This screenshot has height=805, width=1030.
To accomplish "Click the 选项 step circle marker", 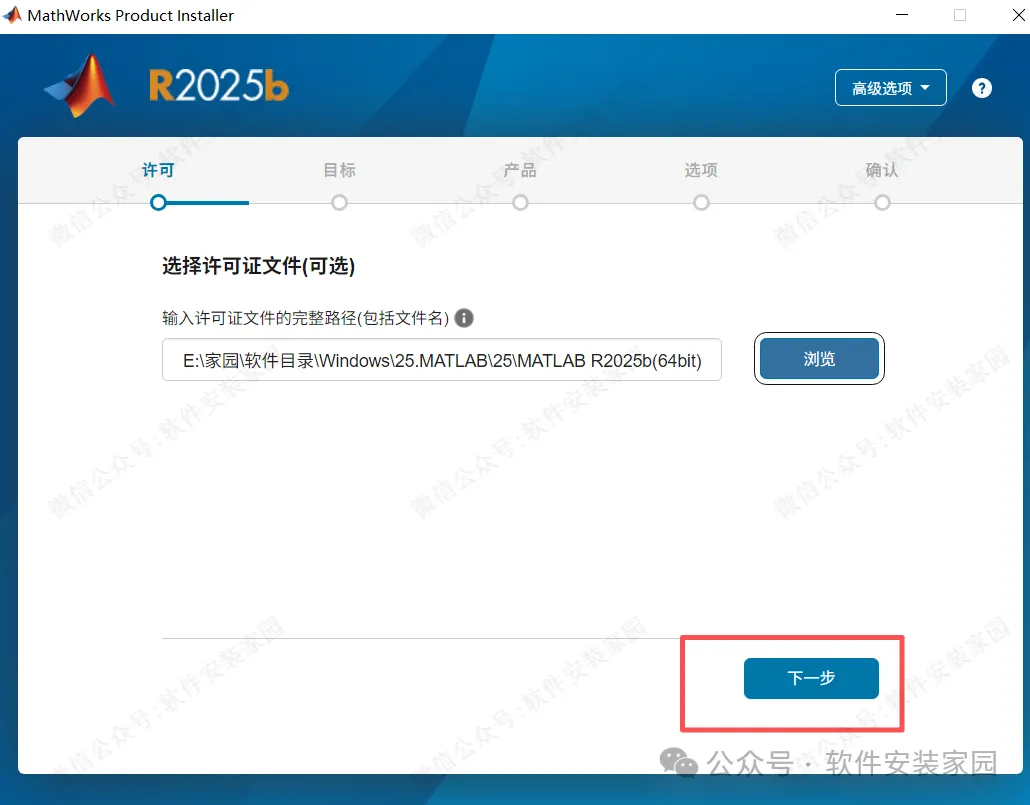I will (702, 202).
